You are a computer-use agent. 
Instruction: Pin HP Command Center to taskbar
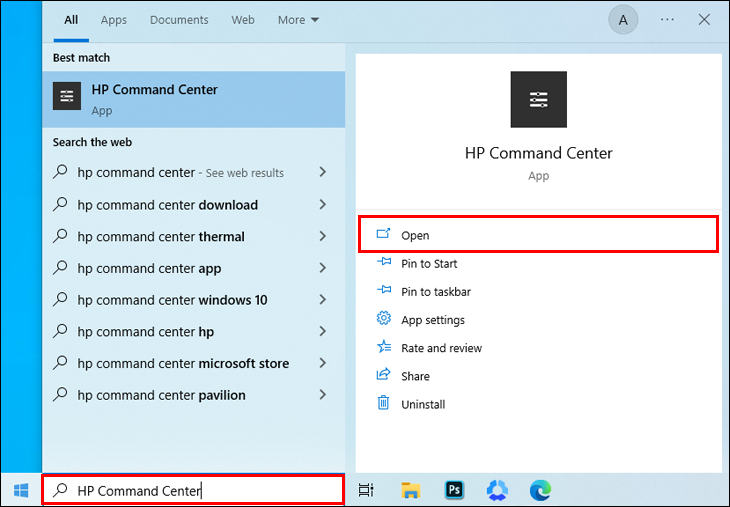(x=435, y=292)
